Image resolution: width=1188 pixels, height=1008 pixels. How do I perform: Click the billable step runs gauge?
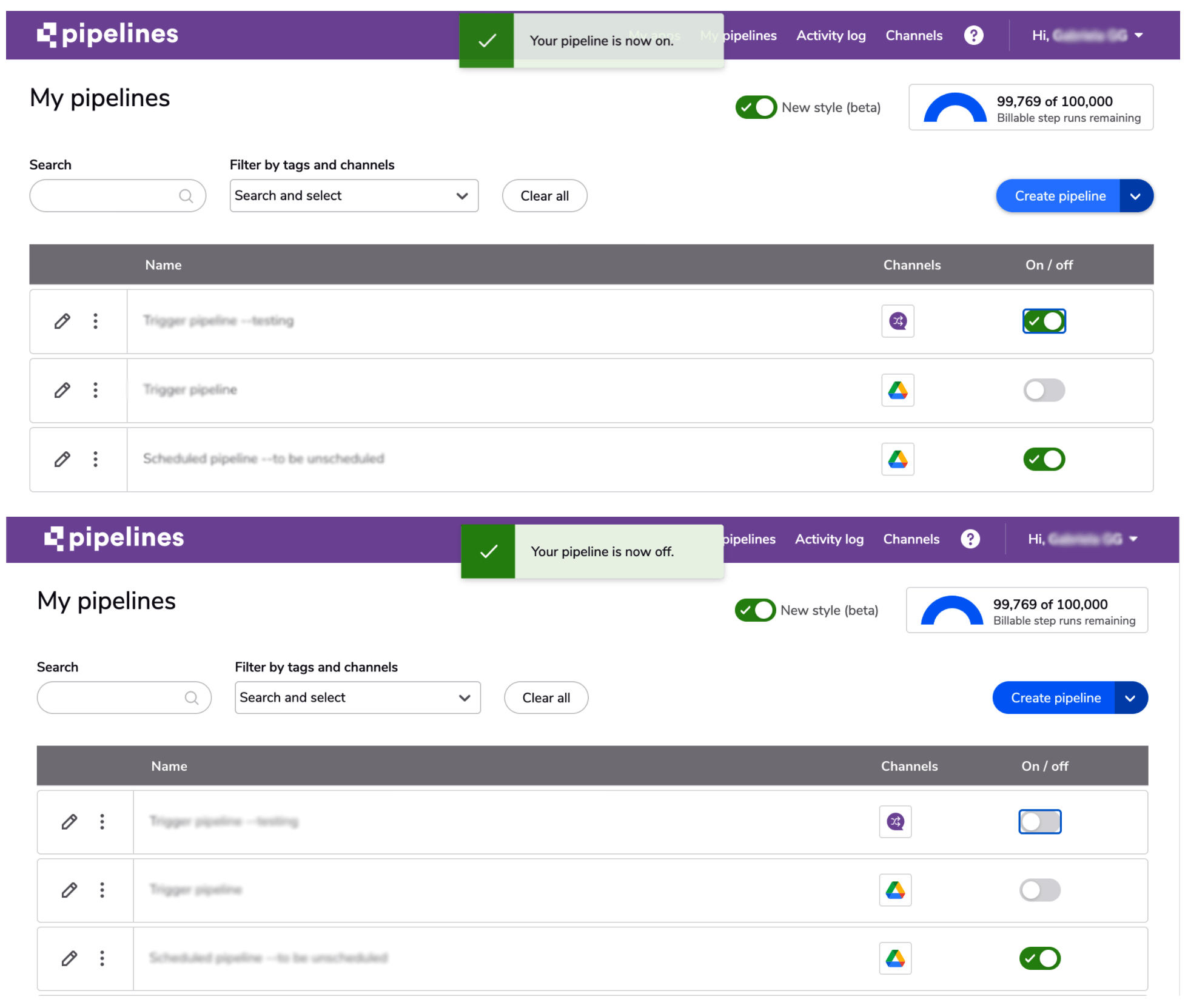[x=1031, y=107]
